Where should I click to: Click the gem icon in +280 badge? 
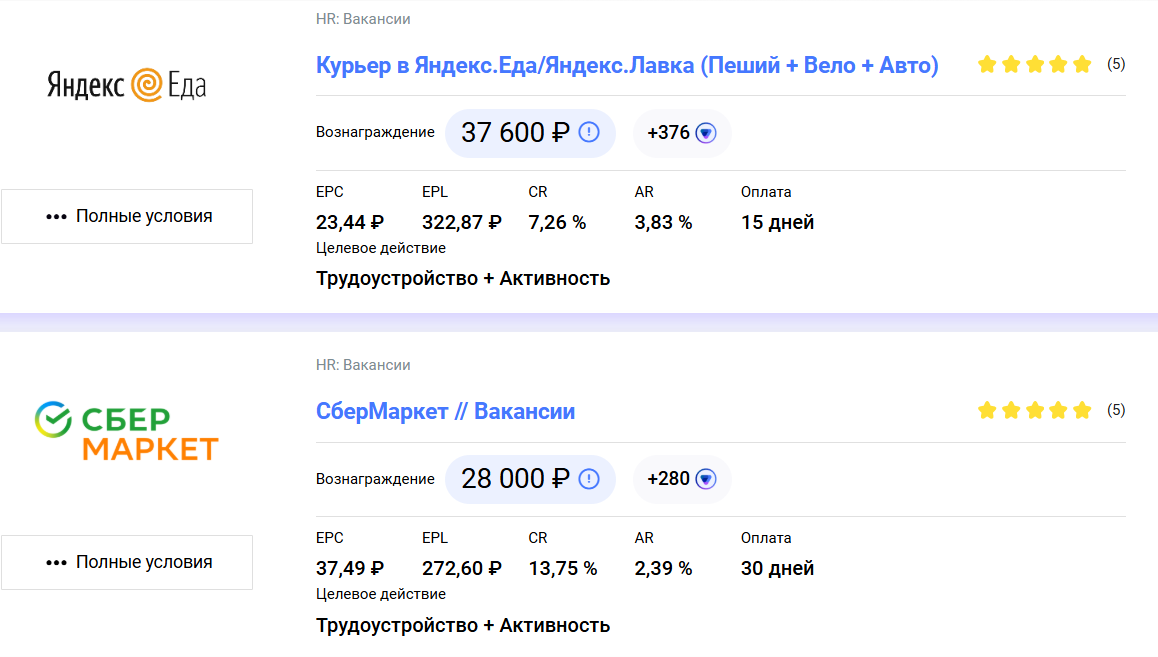[706, 479]
